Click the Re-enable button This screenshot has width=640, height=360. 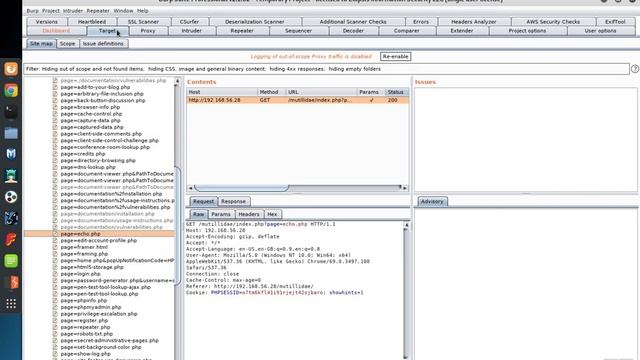pyautogui.click(x=396, y=57)
